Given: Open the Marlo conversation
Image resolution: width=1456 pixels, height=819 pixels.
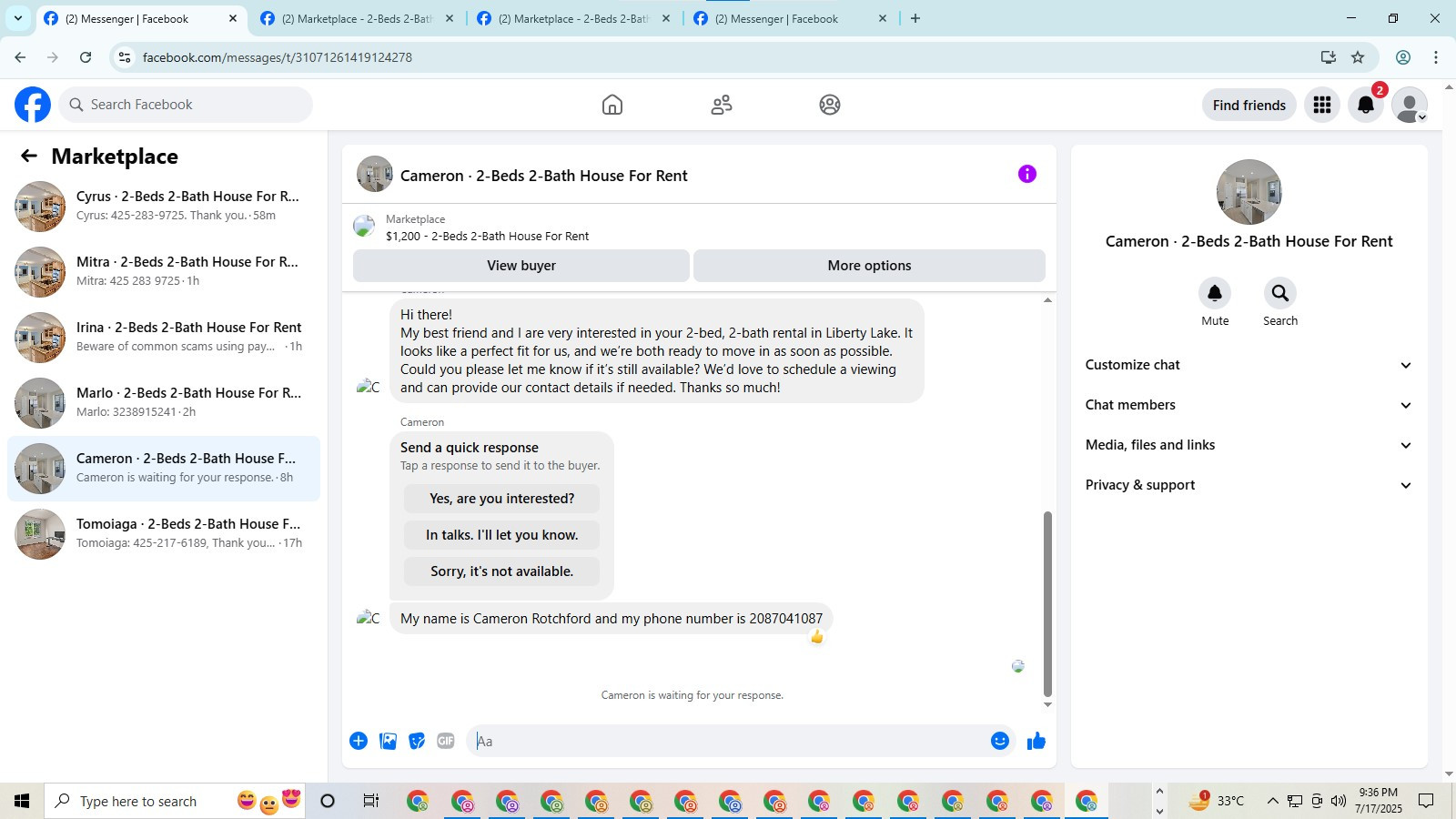Looking at the screenshot, I should [164, 403].
